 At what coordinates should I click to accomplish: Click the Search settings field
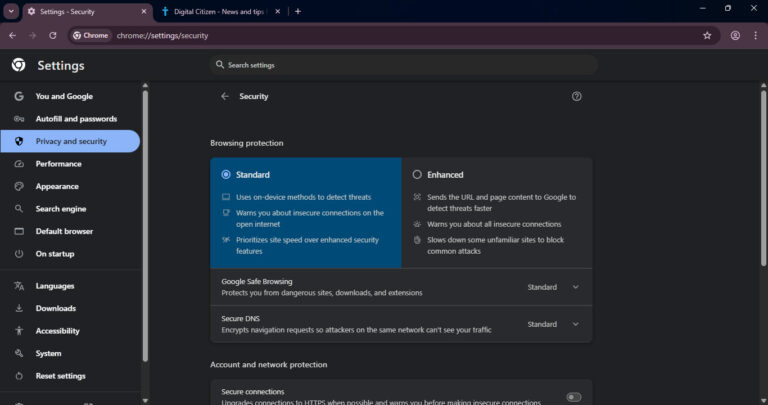(404, 65)
